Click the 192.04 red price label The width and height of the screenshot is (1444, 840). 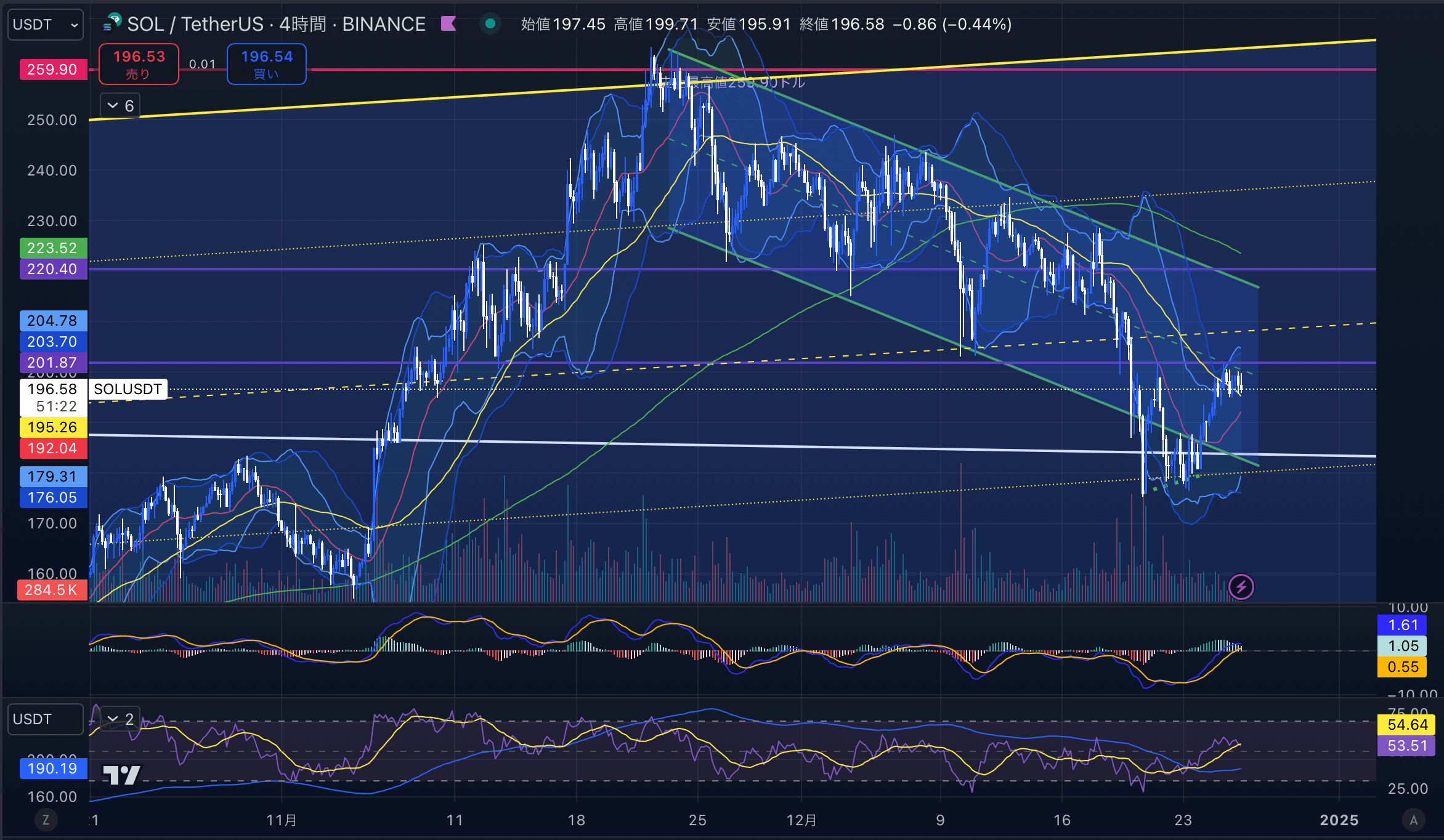pos(52,448)
